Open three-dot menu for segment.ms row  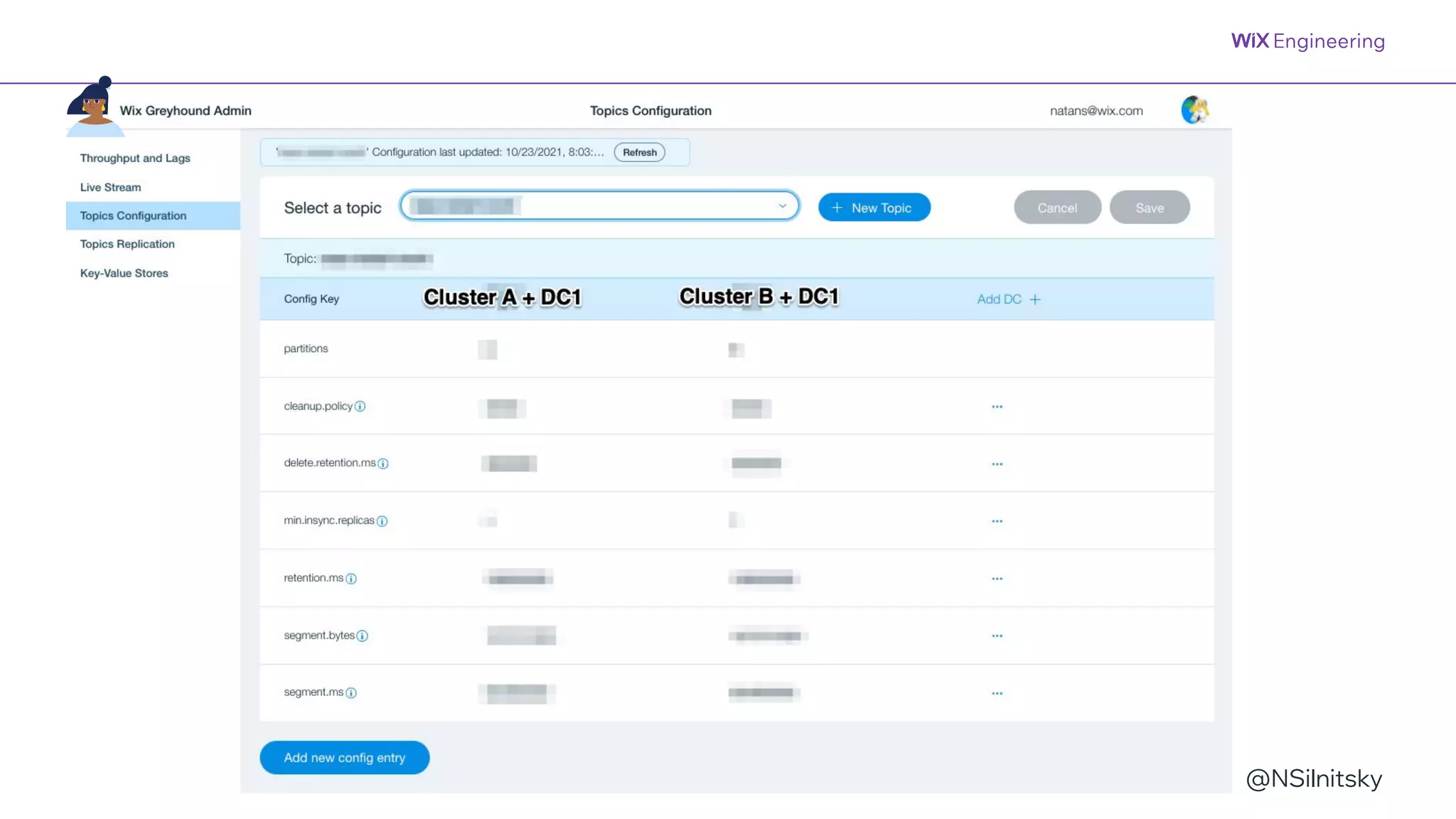(997, 693)
